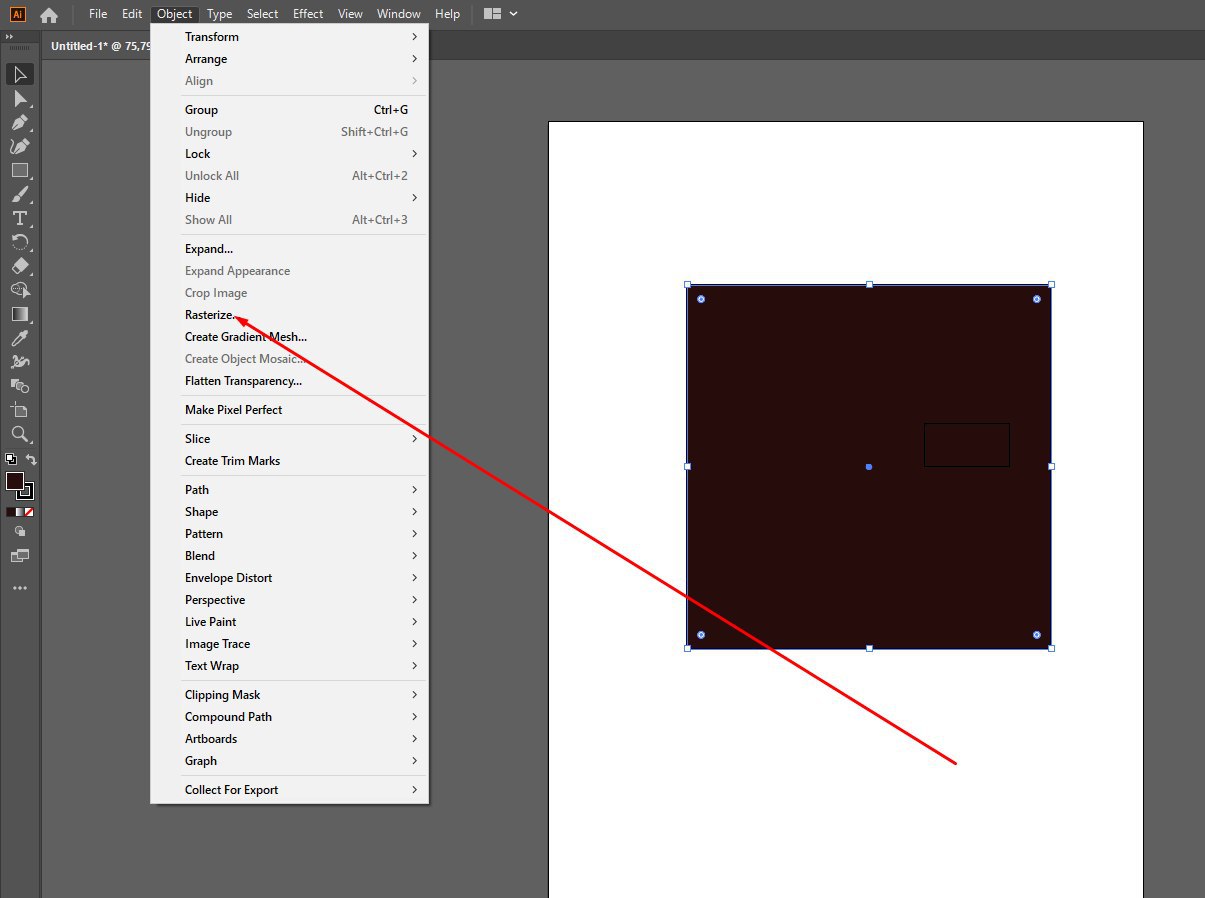1205x898 pixels.
Task: Select the Rotate tool
Action: [x=20, y=242]
